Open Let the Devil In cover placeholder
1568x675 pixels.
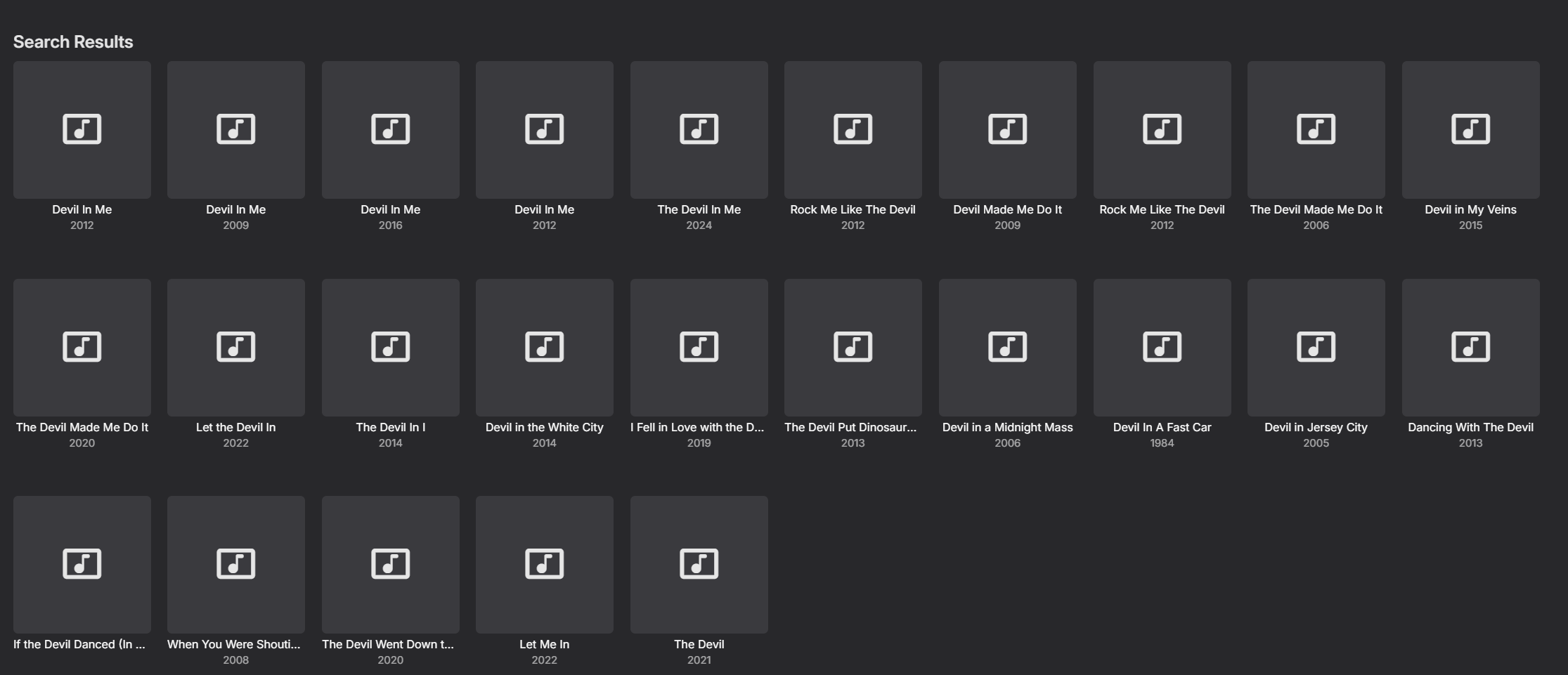[235, 347]
